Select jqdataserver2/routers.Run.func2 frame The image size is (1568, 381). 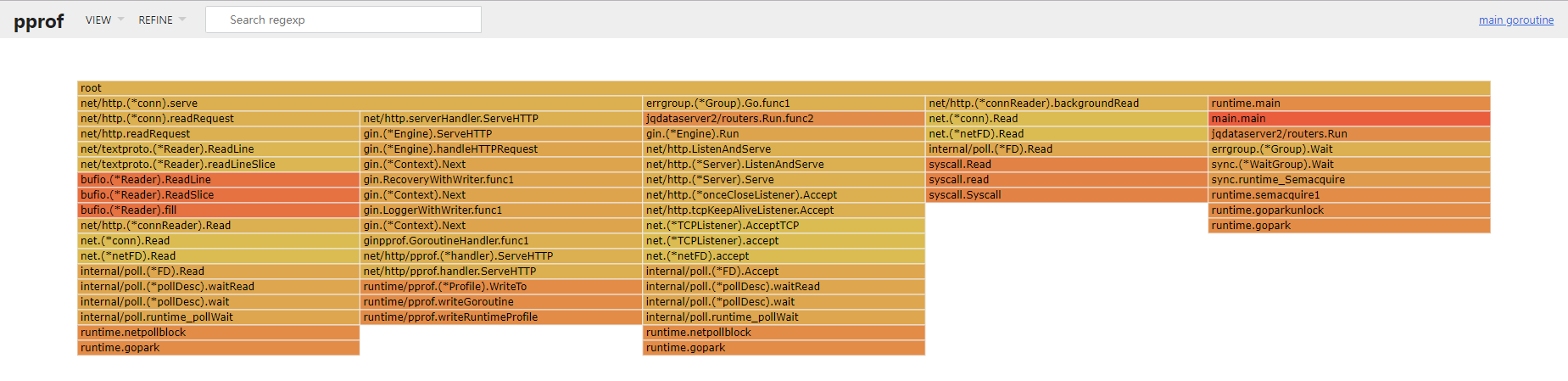pyautogui.click(x=784, y=119)
